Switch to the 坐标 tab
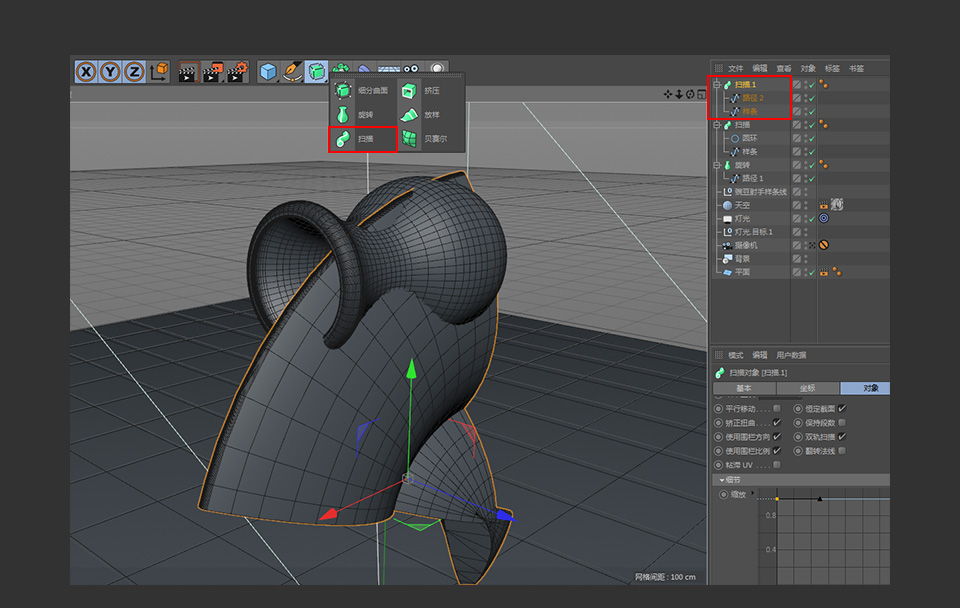Screen dimensions: 960x608 pos(808,388)
